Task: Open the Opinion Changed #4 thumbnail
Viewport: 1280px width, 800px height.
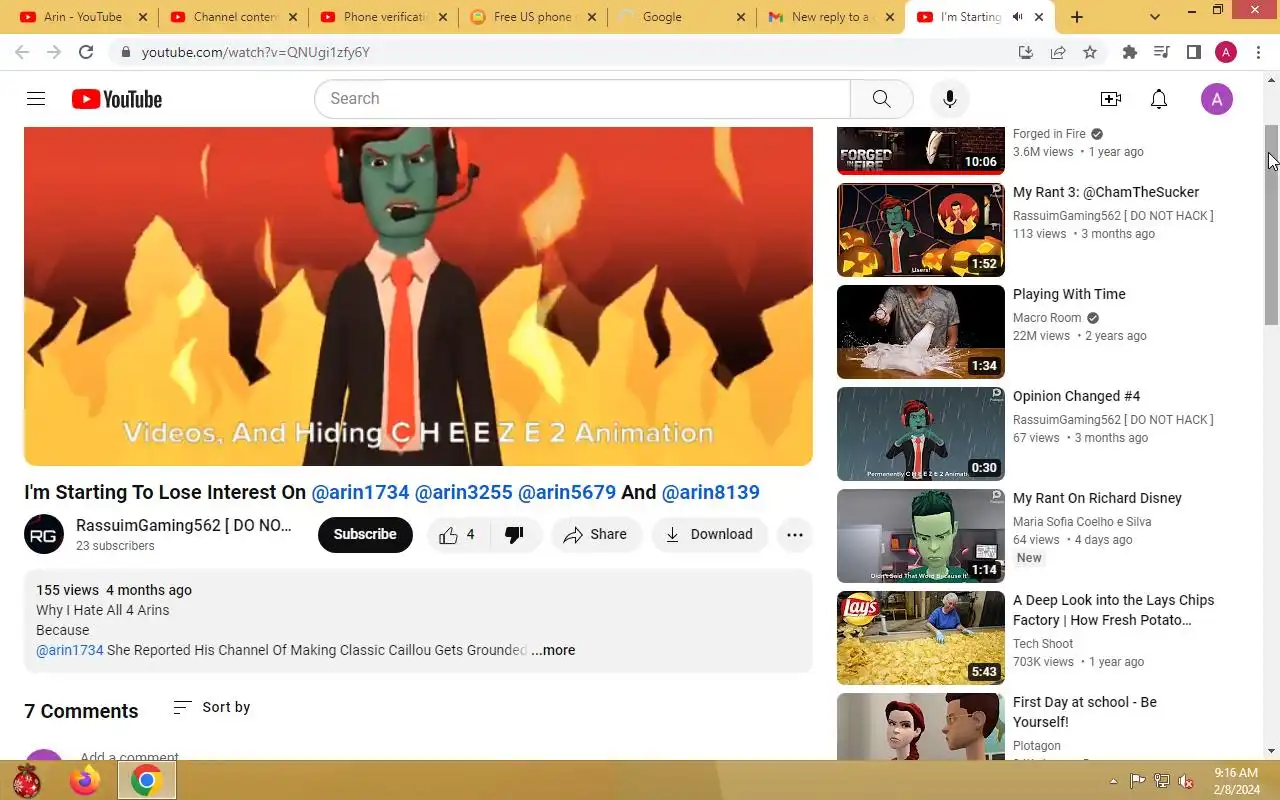Action: 921,434
